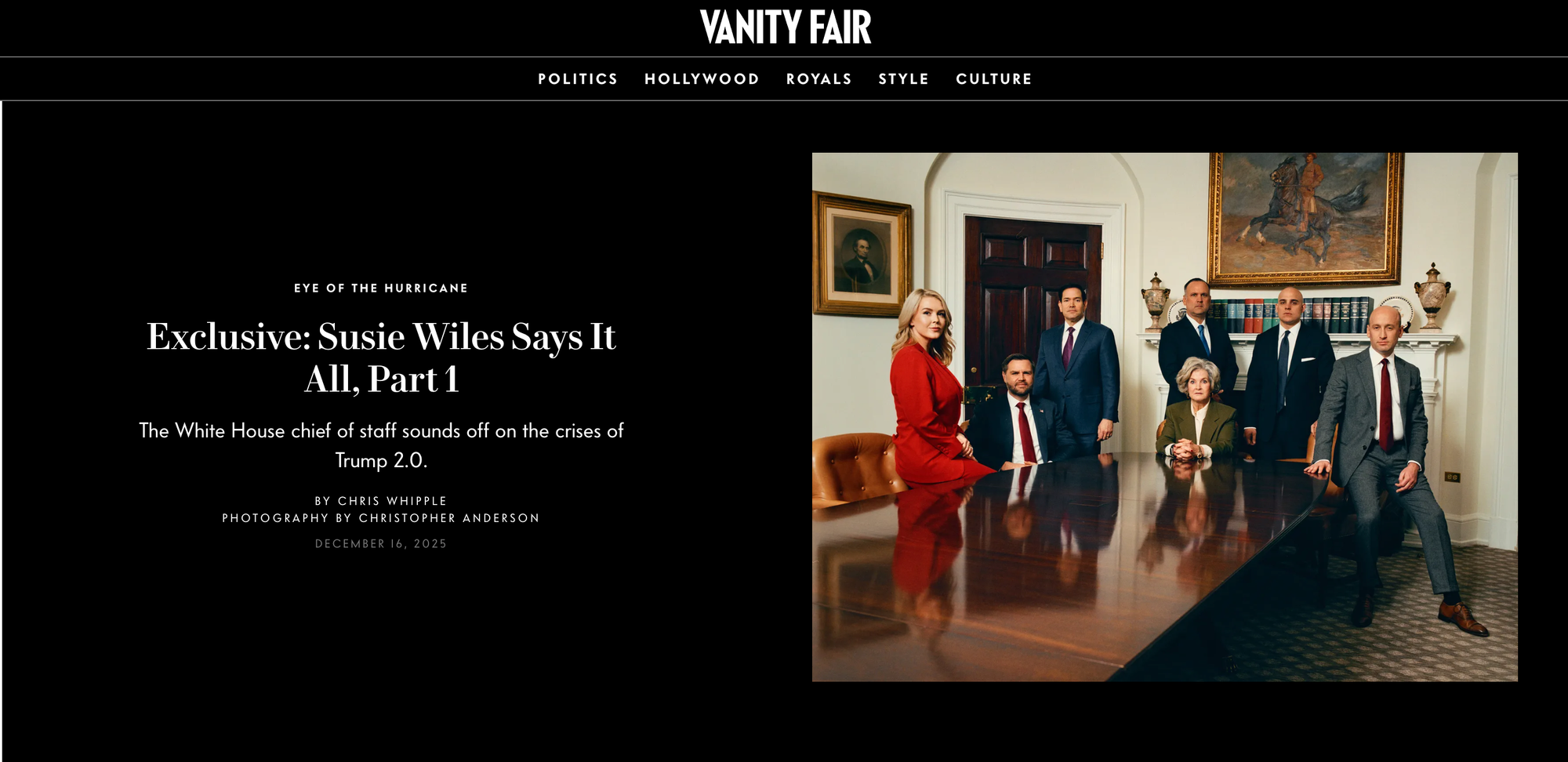Click the woman in the red dress
This screenshot has width=1568, height=762.
coord(933,388)
